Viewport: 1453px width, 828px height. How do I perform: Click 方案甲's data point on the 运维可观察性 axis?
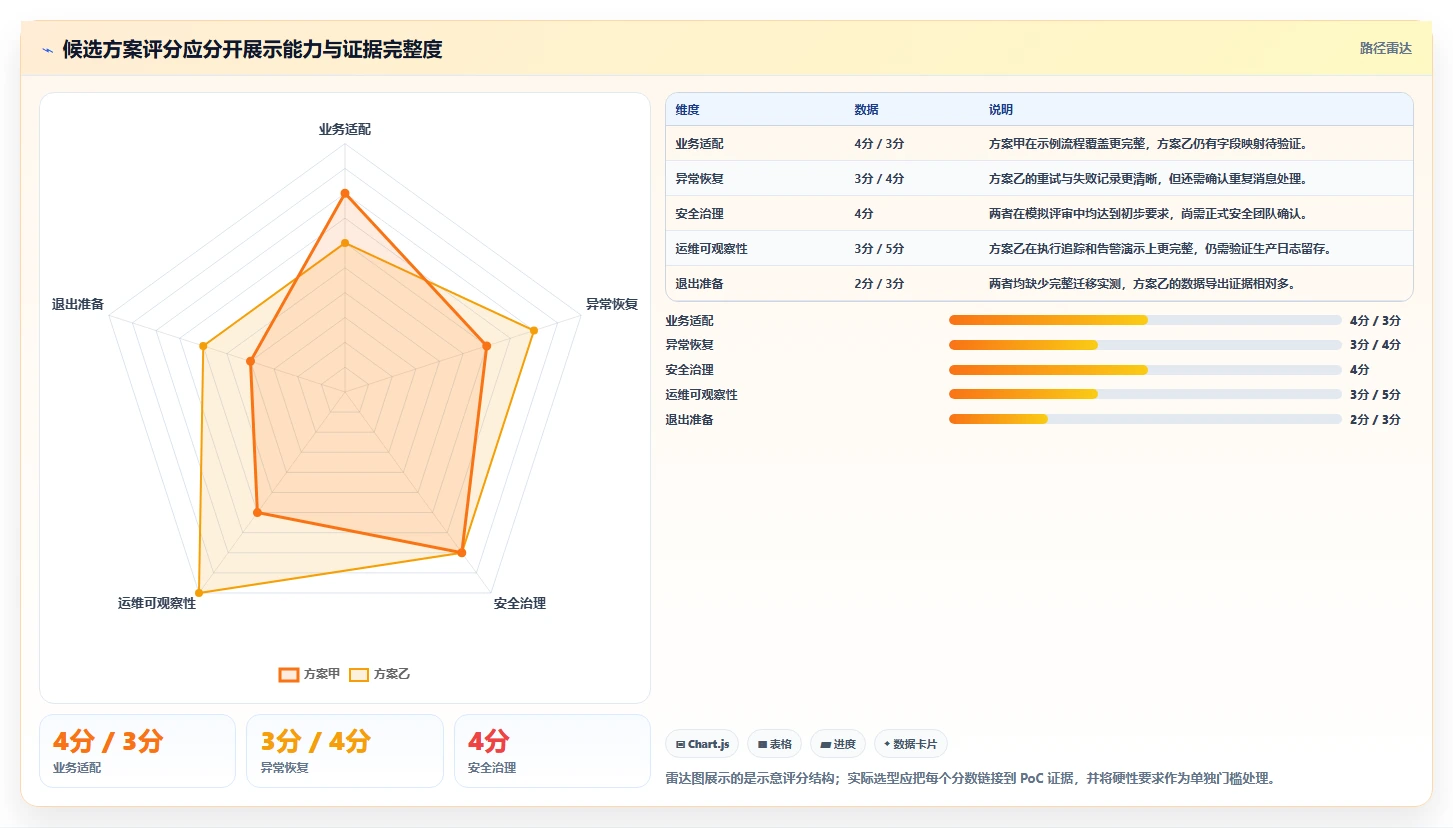[x=257, y=513]
